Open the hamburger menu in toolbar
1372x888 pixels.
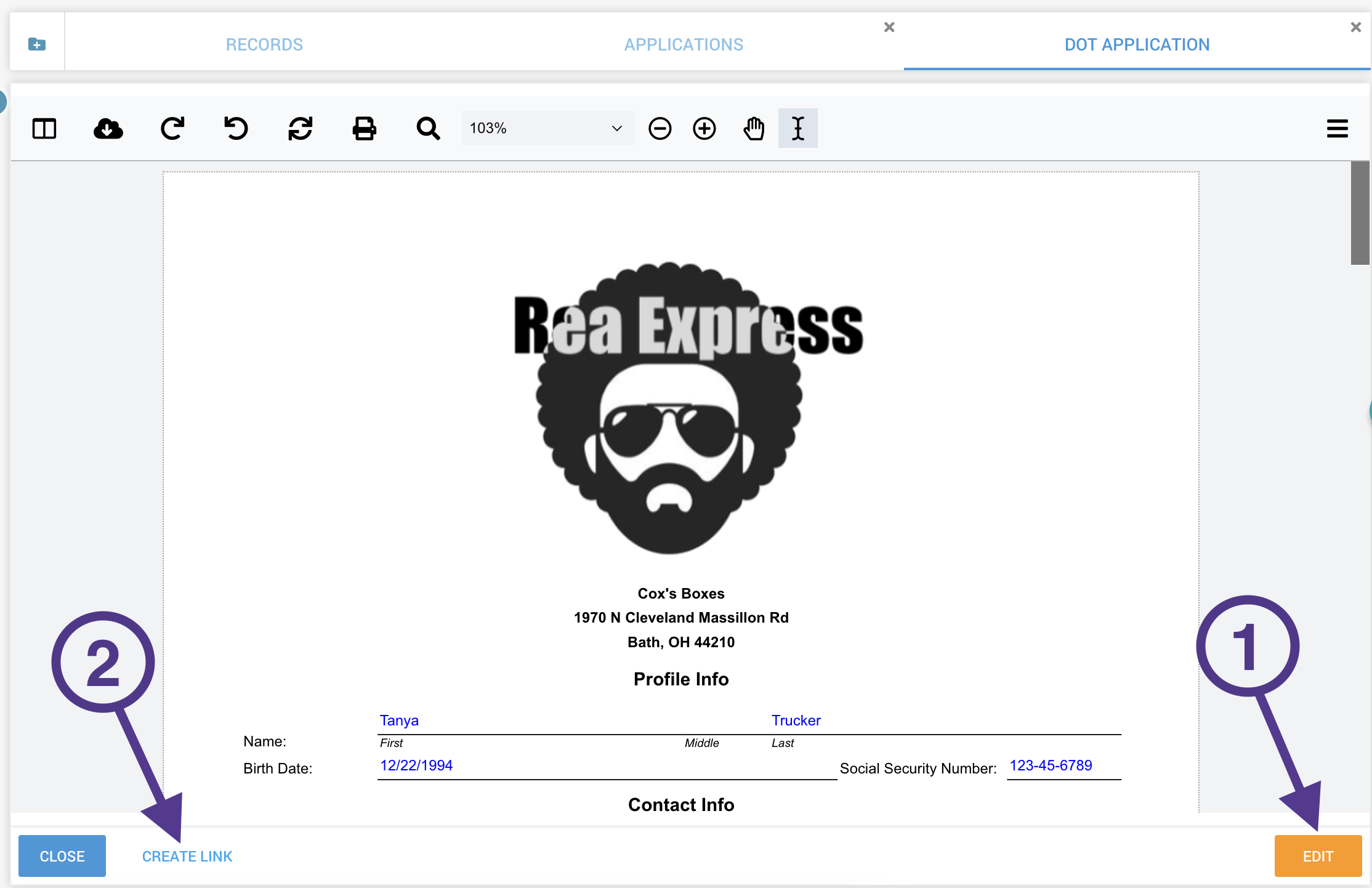click(1337, 129)
